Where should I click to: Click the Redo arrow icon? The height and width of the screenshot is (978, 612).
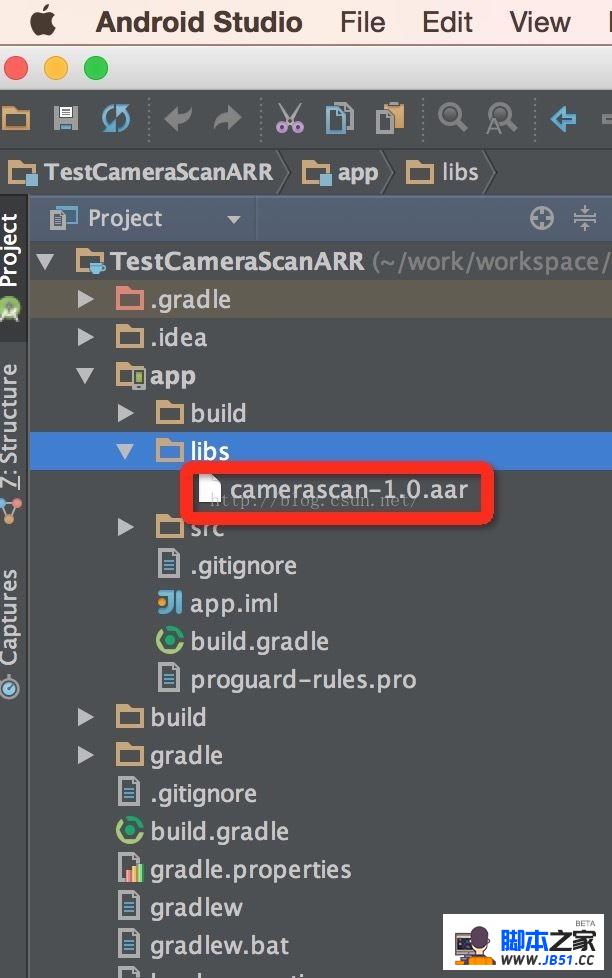pos(227,118)
